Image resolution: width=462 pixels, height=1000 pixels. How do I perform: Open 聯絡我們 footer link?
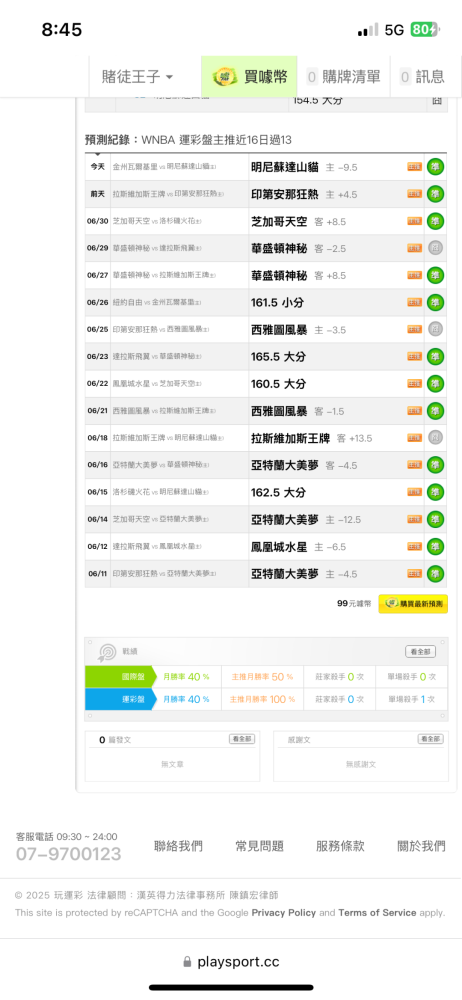tap(178, 846)
